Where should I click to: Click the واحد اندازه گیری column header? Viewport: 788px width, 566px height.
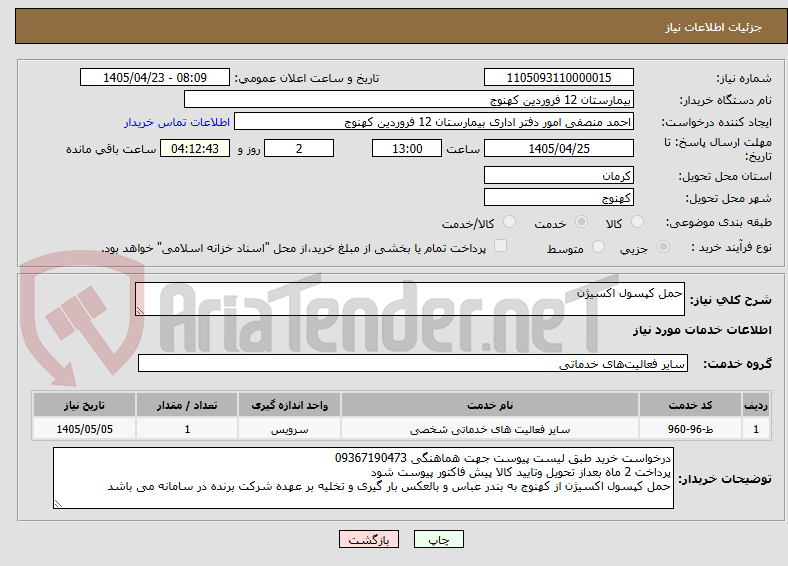[x=289, y=405]
